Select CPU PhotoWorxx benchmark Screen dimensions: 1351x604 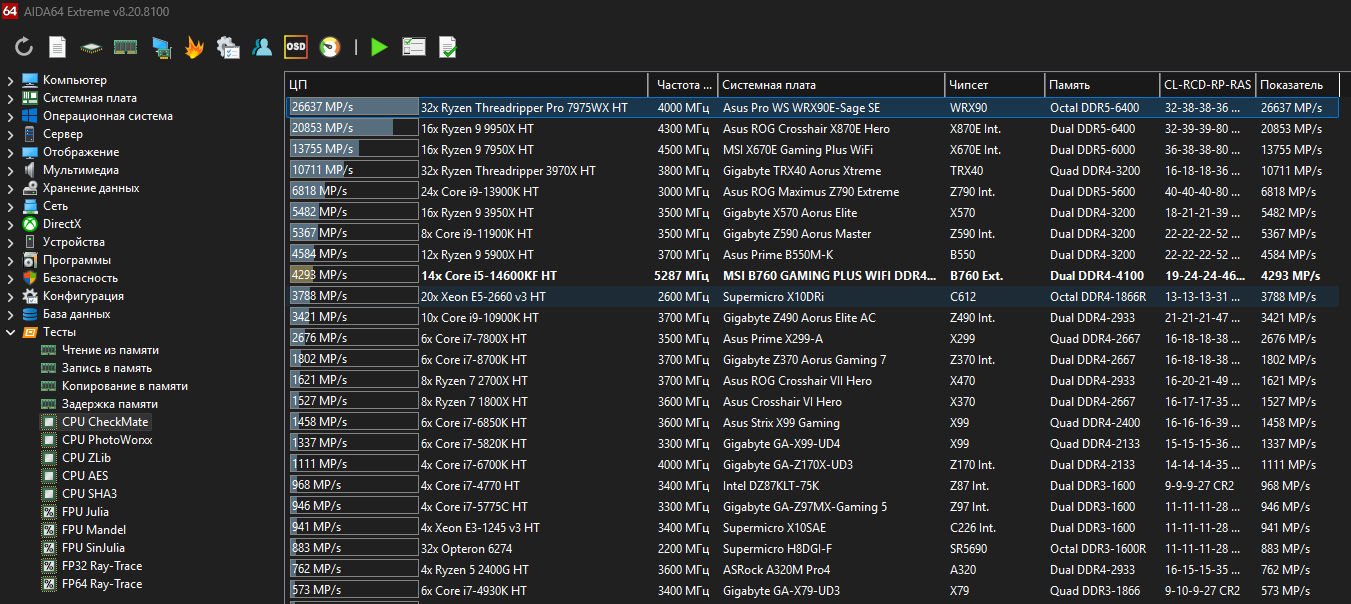point(107,440)
